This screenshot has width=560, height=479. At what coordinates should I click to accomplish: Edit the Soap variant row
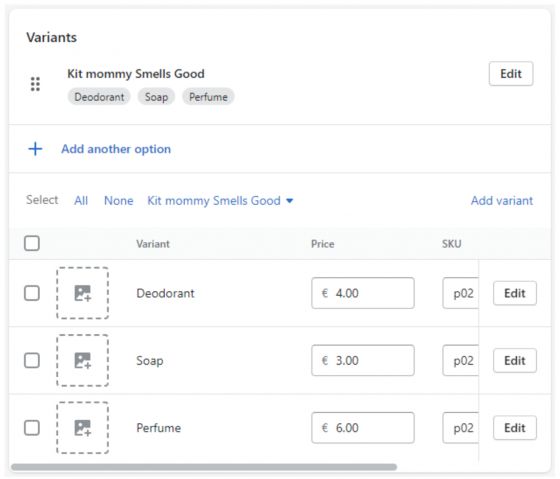pyautogui.click(x=515, y=360)
